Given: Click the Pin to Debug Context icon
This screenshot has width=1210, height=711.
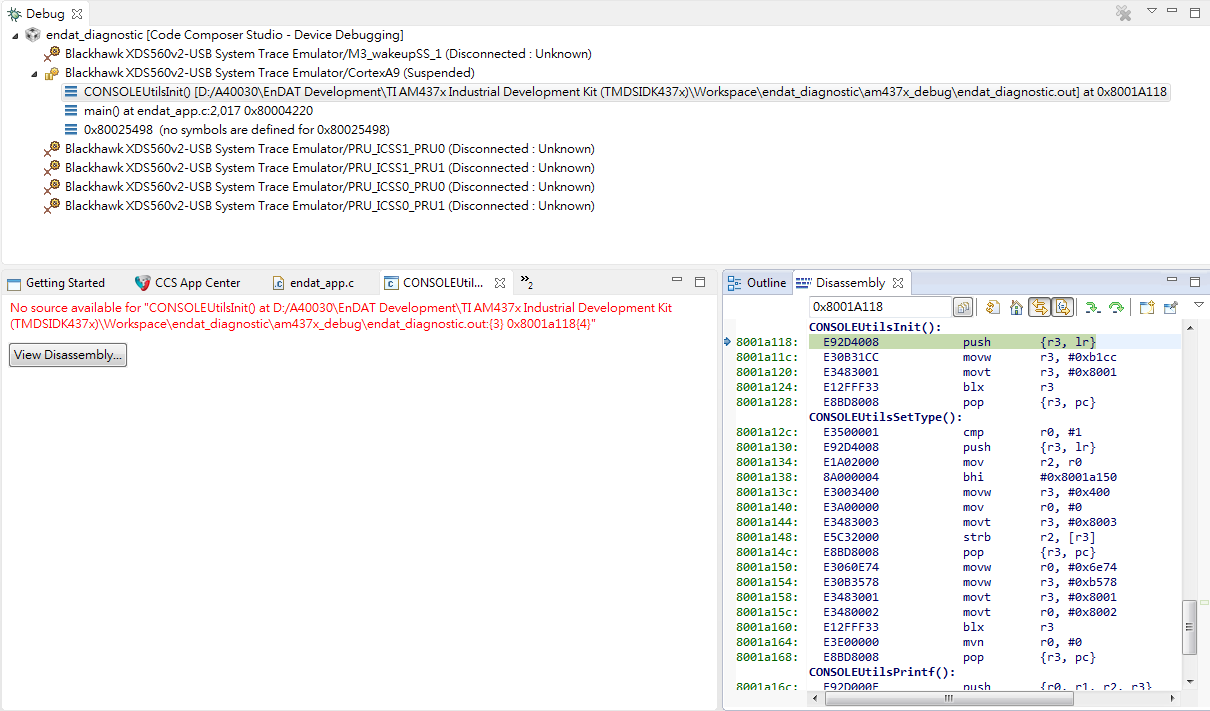Looking at the screenshot, I should 1170,307.
